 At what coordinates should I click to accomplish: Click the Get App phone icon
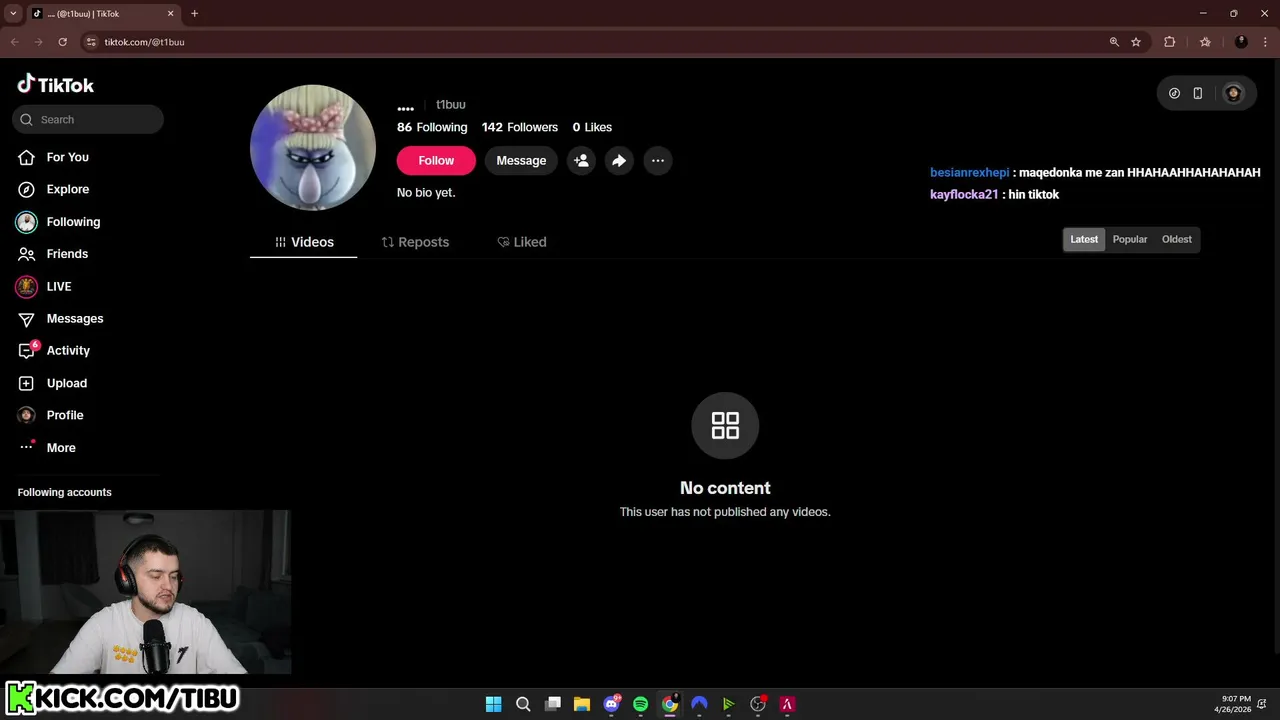(1198, 93)
